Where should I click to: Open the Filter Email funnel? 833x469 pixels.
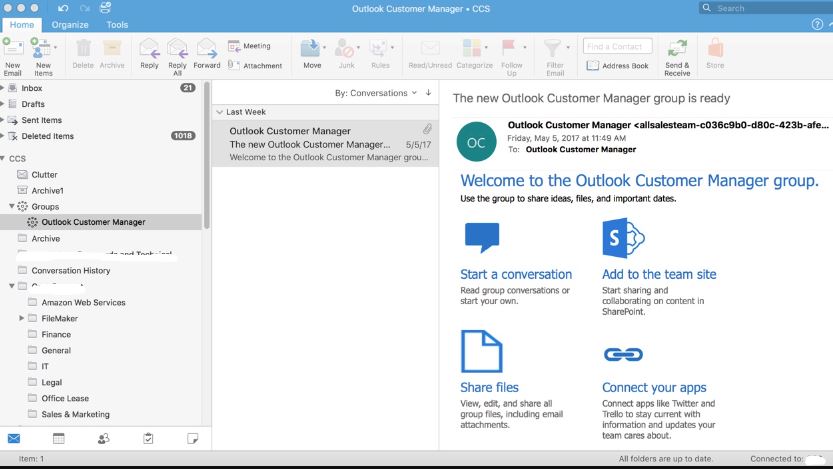(552, 48)
